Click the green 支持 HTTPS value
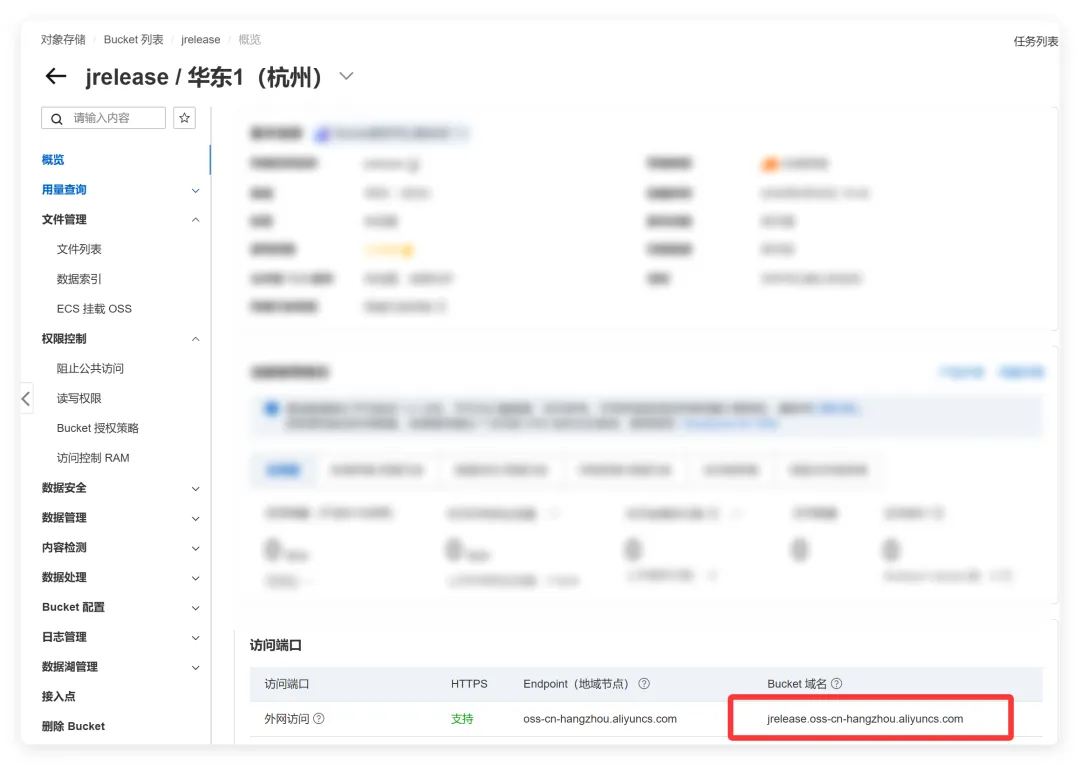This screenshot has width=1080, height=765. pos(462,718)
